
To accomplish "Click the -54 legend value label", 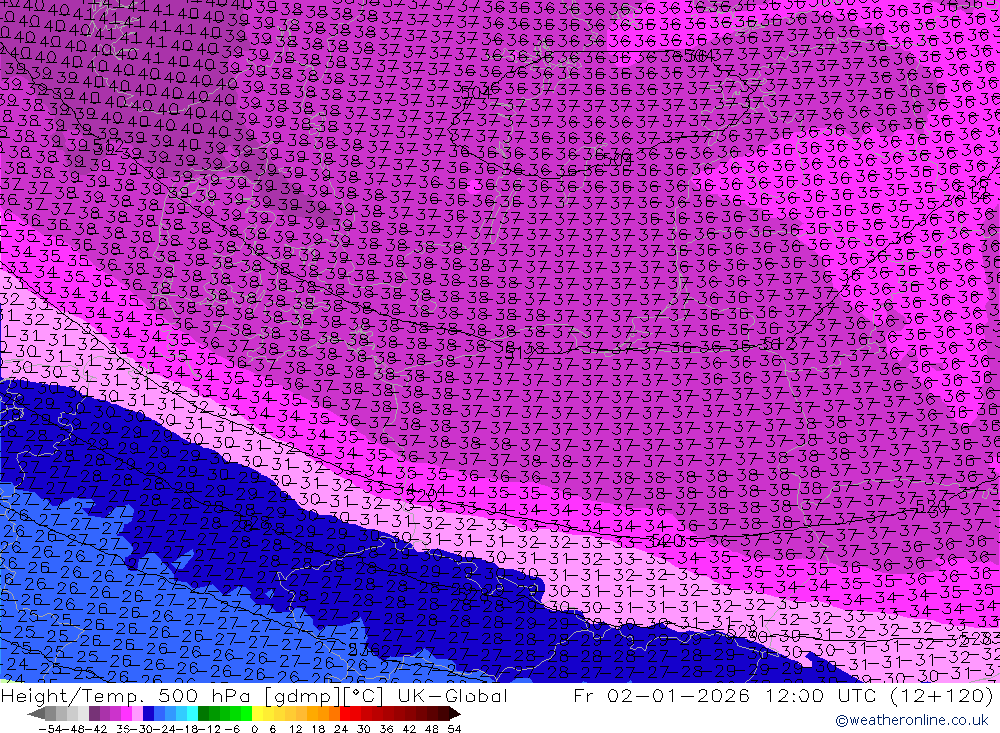I will [50, 729].
